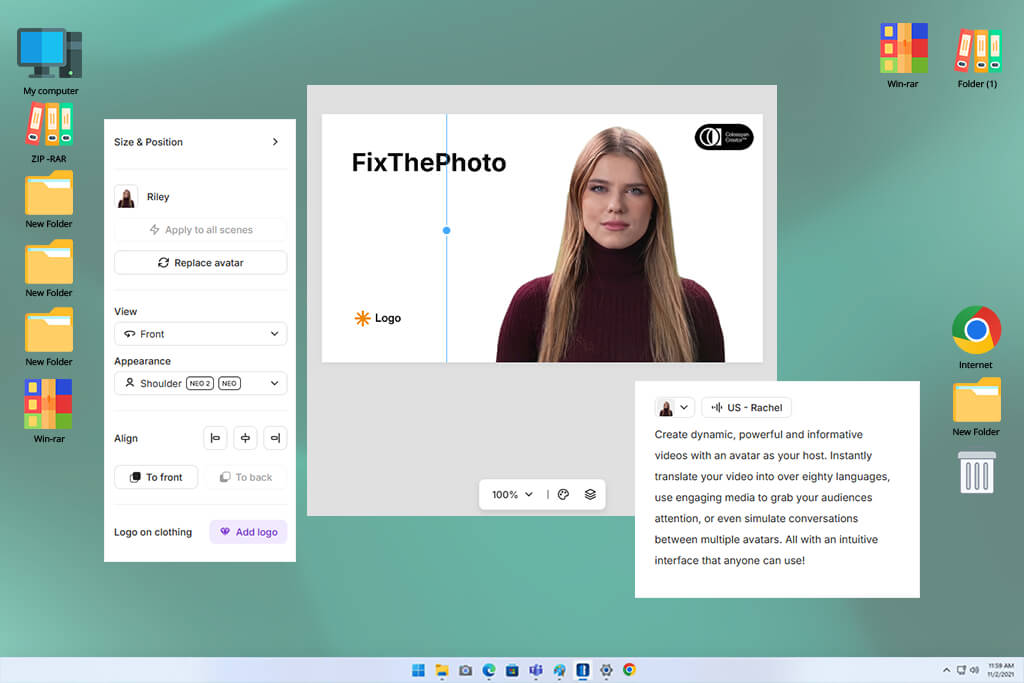Open the New Folder icon on right side
Viewport: 1024px width, 683px height.
coord(976,407)
